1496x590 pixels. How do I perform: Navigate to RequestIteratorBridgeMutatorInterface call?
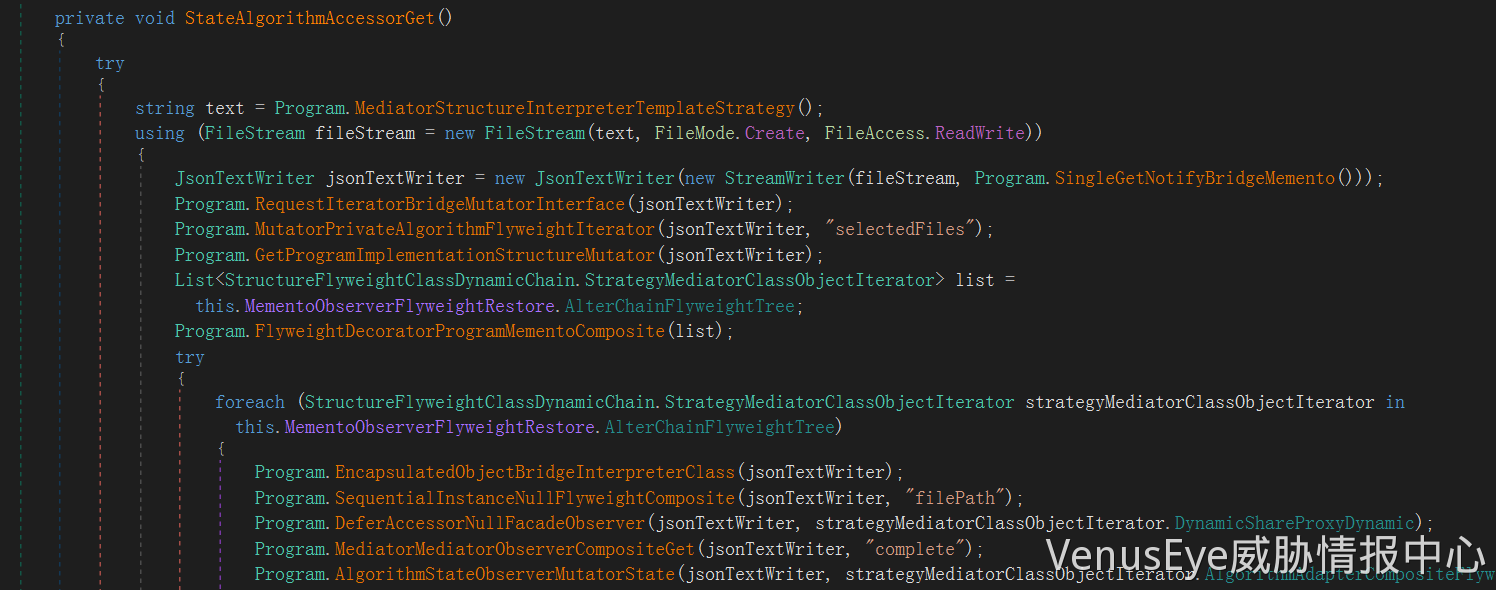point(440,204)
